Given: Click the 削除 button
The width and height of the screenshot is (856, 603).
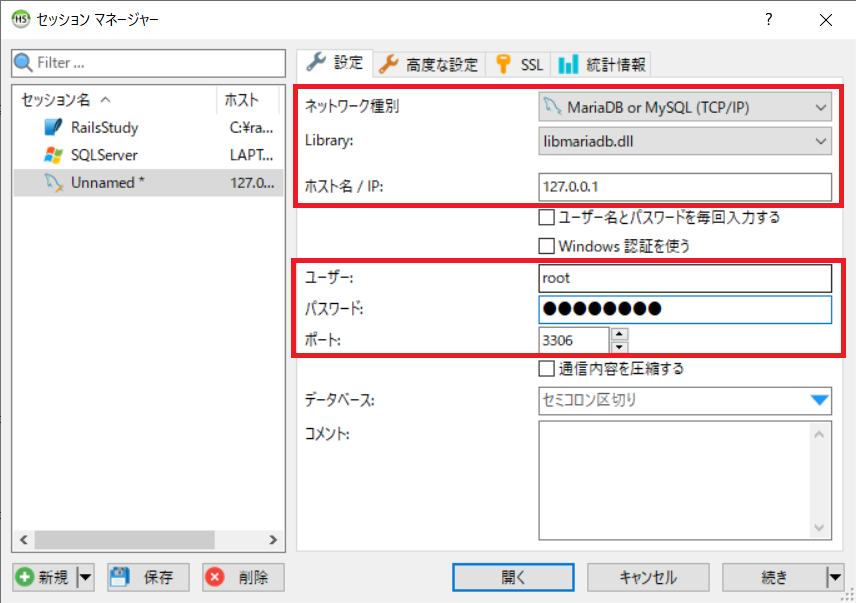Looking at the screenshot, I should (243, 577).
